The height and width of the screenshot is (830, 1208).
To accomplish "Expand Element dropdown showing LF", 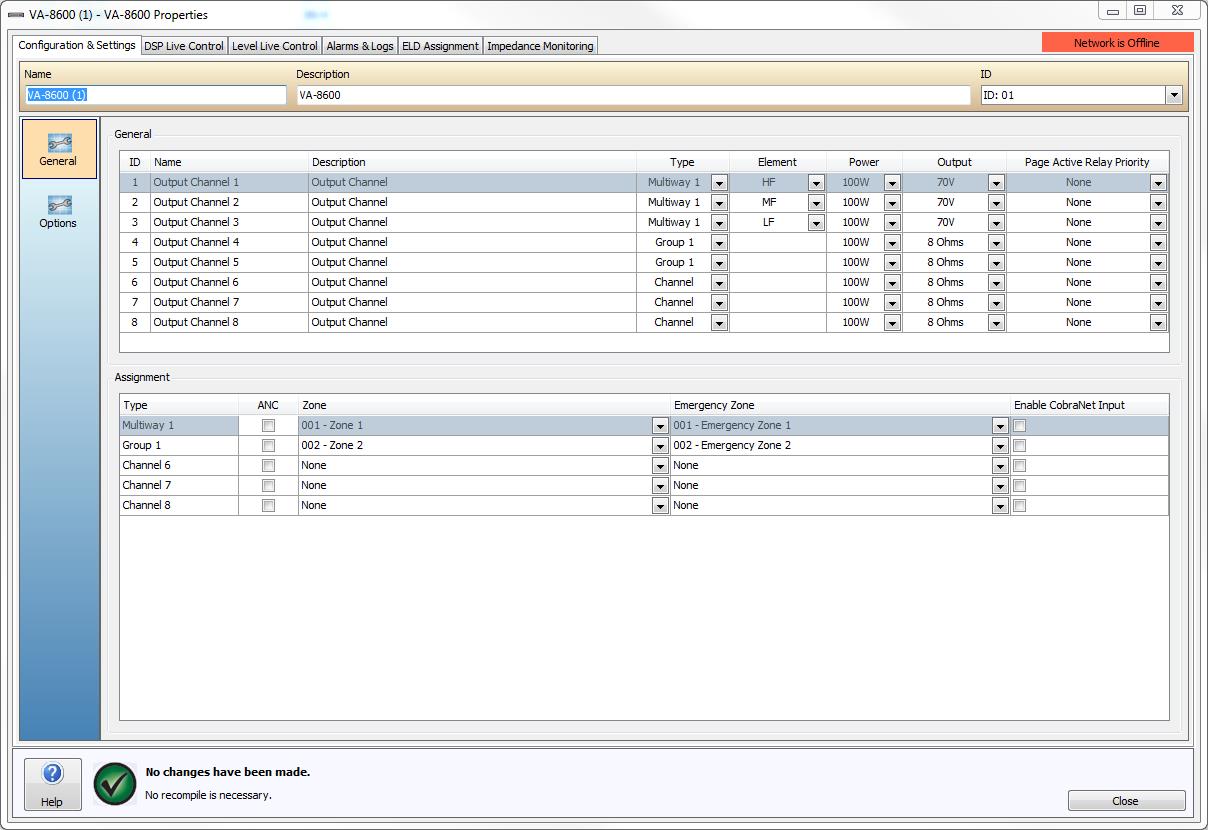I will 816,223.
